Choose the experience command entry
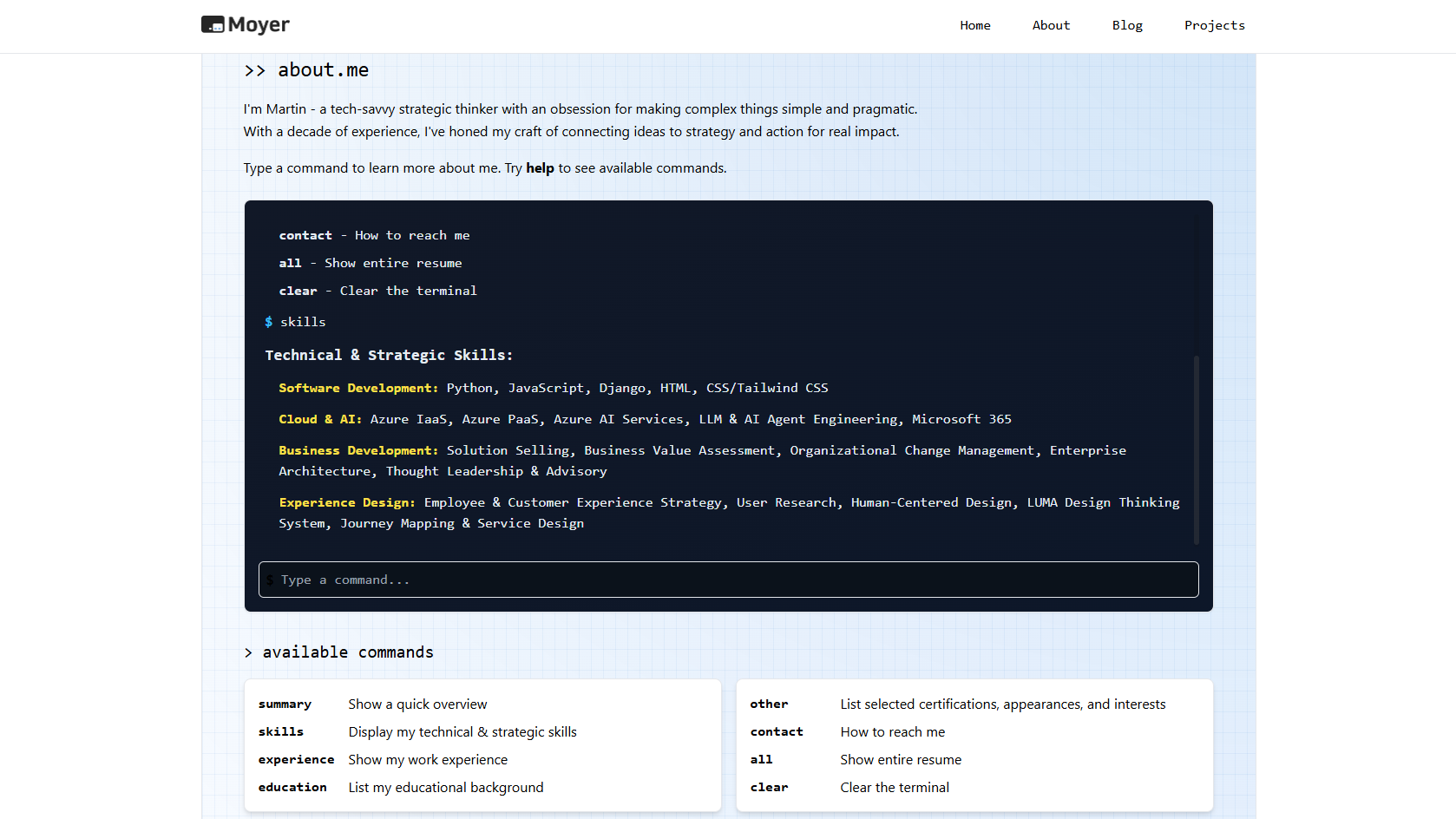This screenshot has width=1456, height=819. (x=296, y=760)
